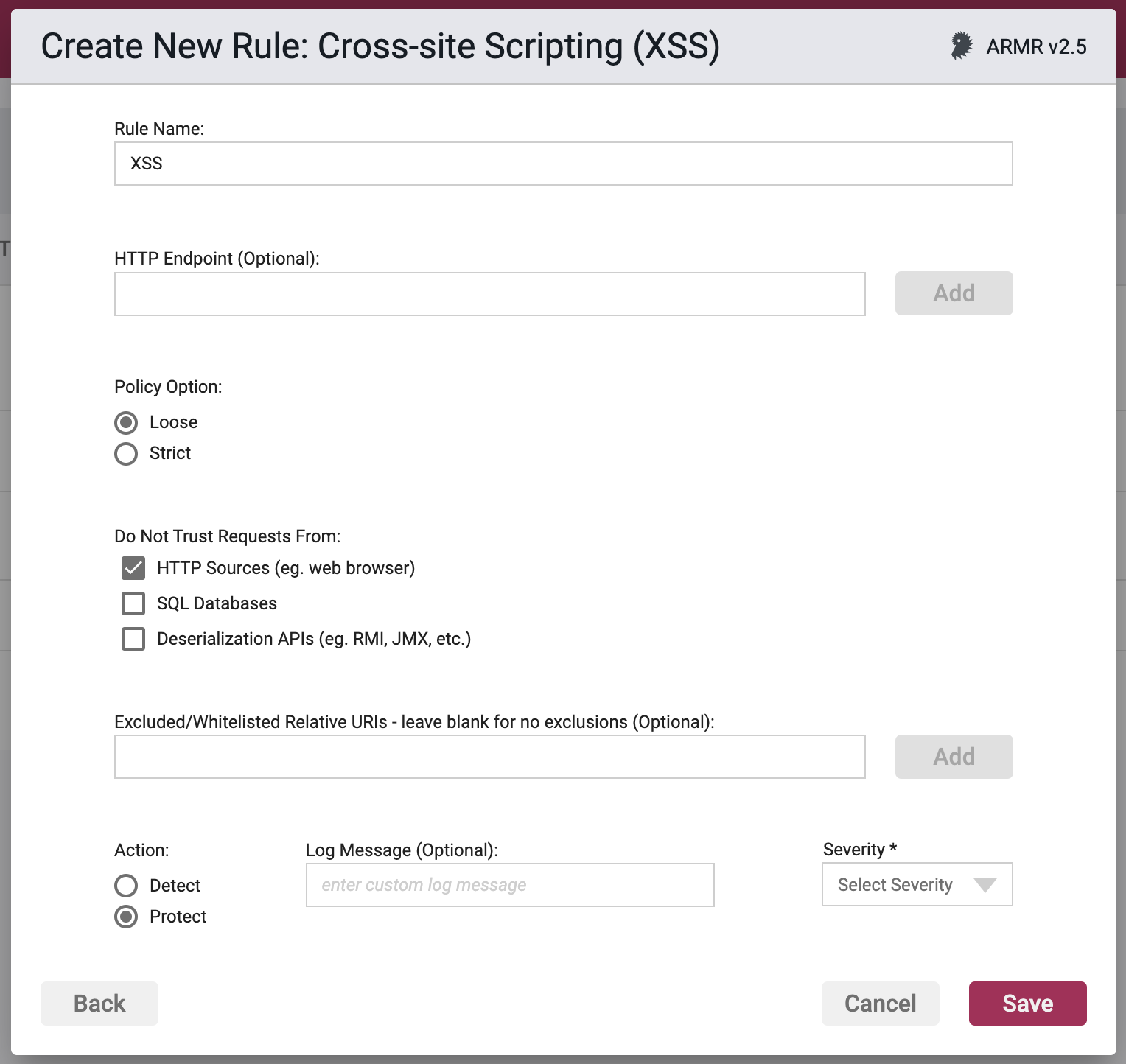Click the Excluded/Whitelisted Relative URIs field
Image resolution: width=1126 pixels, height=1064 pixels.
click(490, 757)
